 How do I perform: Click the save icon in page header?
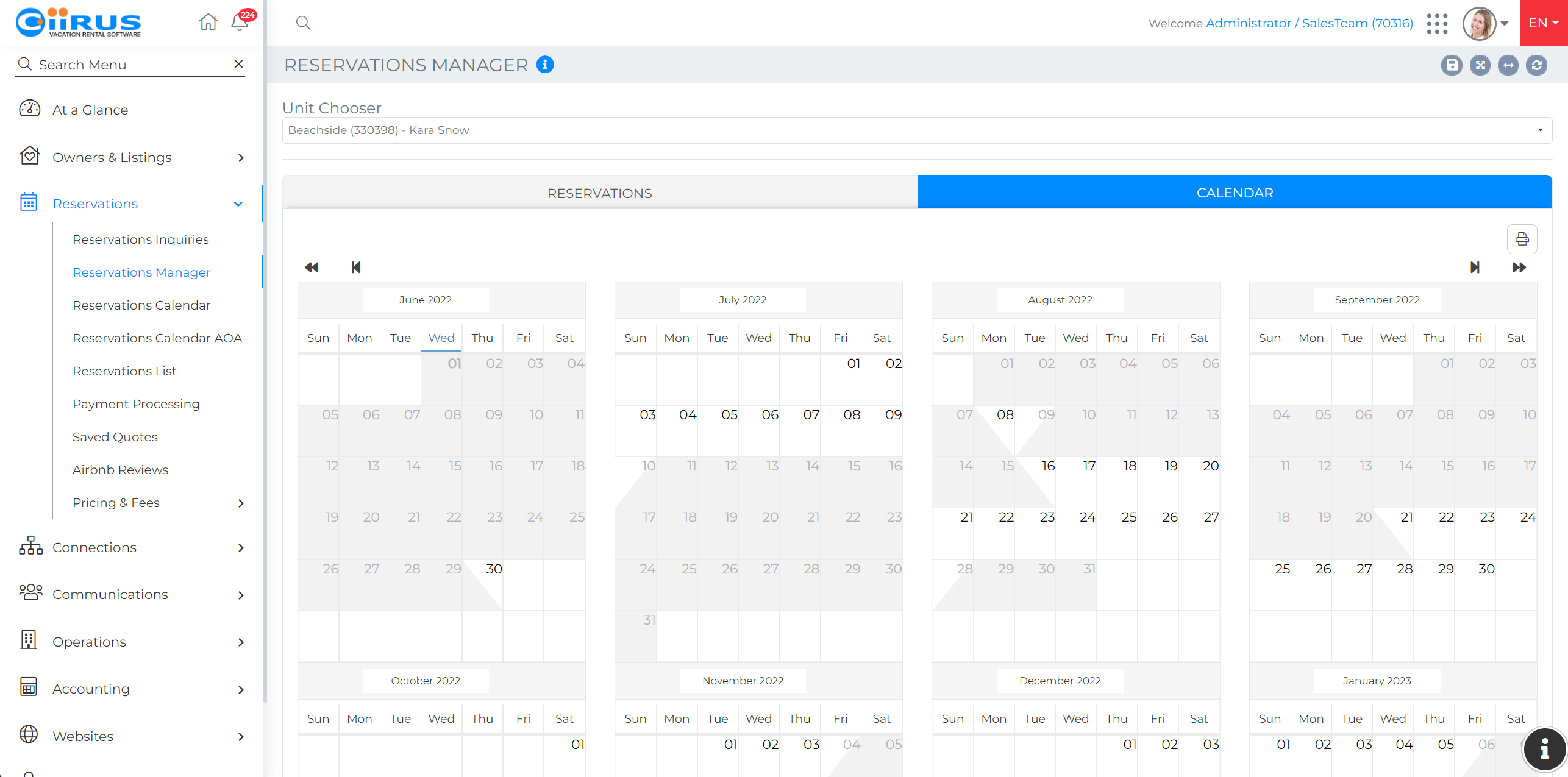(x=1452, y=65)
